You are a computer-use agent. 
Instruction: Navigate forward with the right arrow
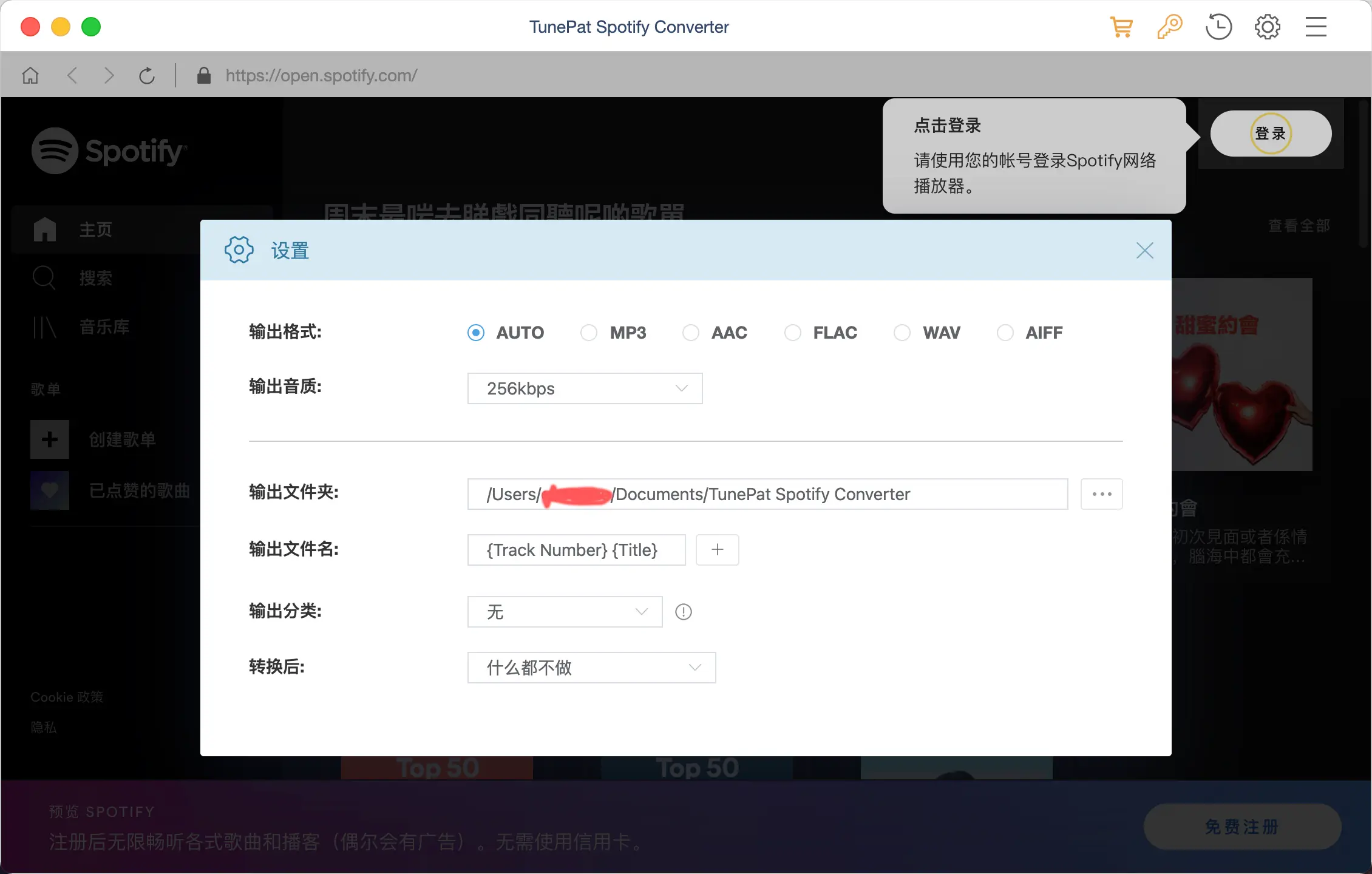[x=109, y=76]
